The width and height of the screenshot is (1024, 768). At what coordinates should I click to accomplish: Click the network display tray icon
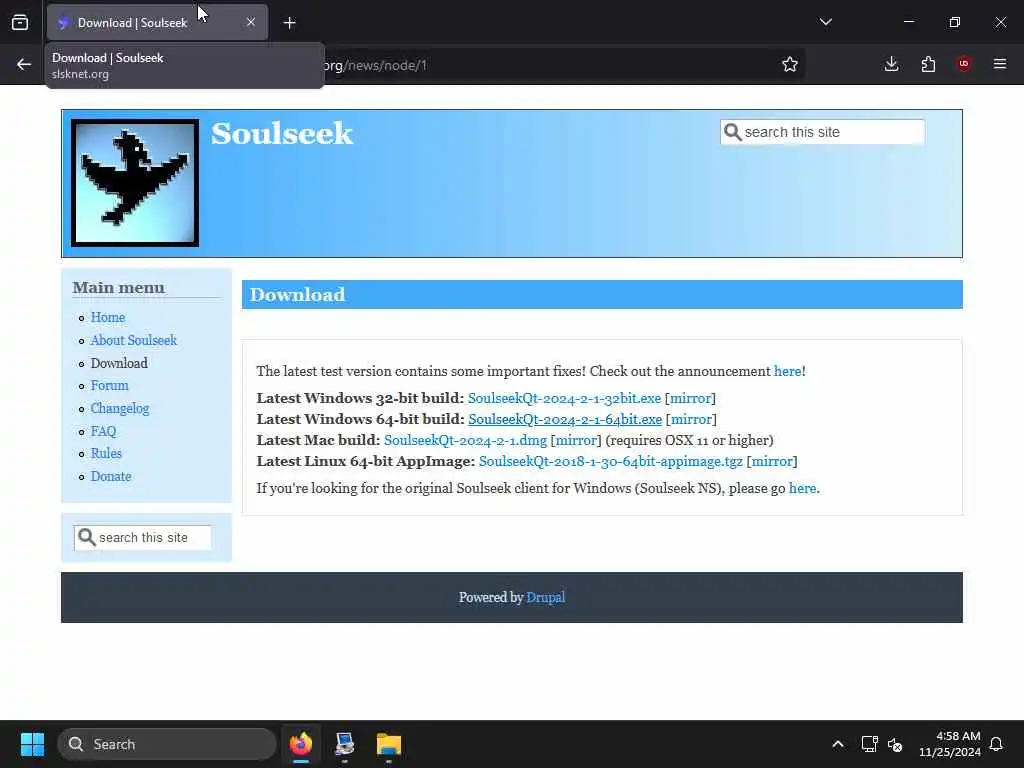coord(869,744)
